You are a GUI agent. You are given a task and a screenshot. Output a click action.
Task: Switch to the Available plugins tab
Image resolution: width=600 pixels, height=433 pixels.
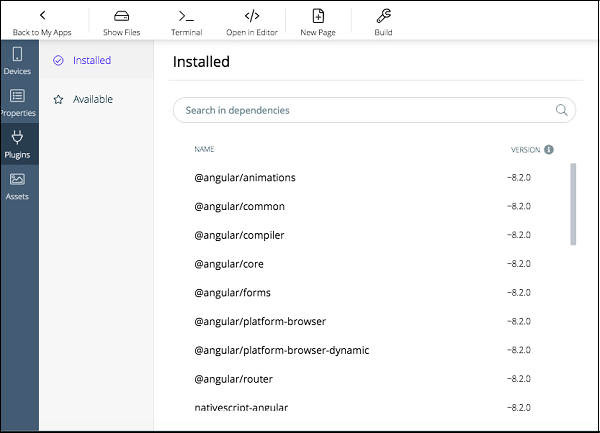pyautogui.click(x=92, y=99)
